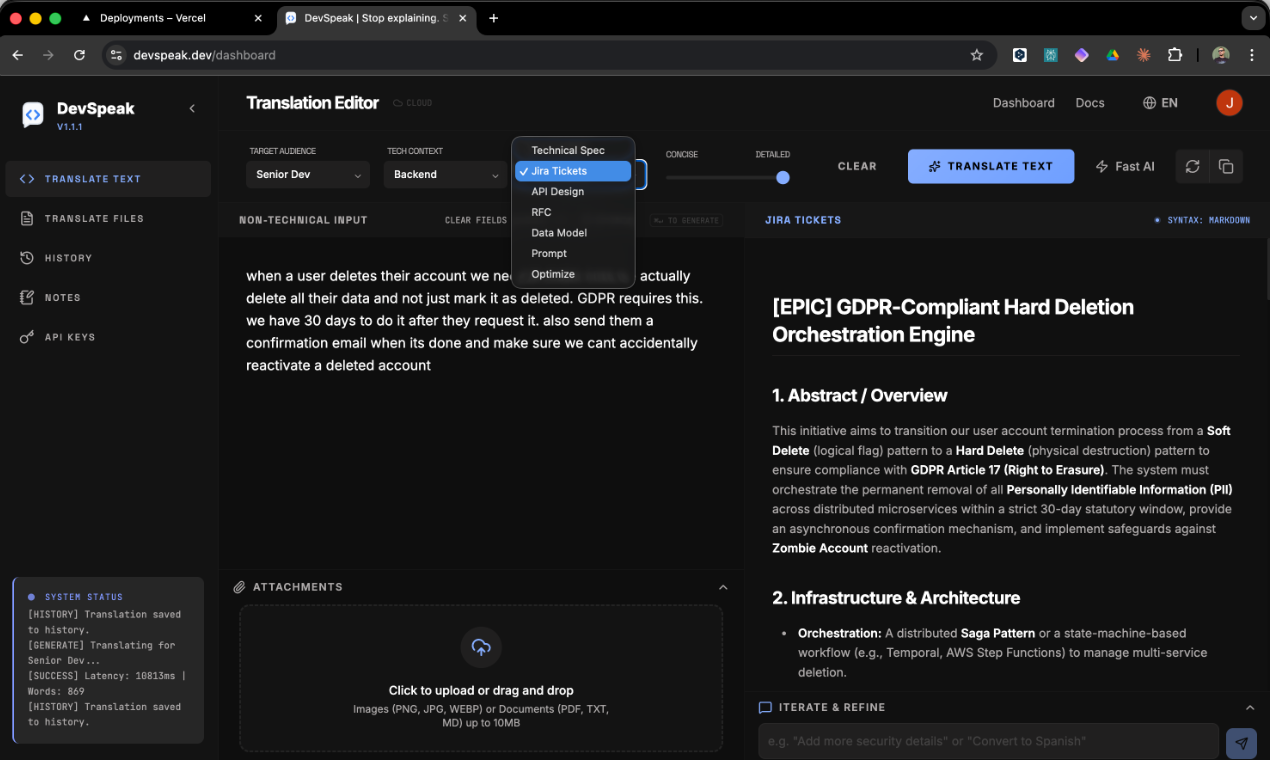Click the upload cloud icon in Attachments
The image size is (1270, 760).
tap(481, 648)
